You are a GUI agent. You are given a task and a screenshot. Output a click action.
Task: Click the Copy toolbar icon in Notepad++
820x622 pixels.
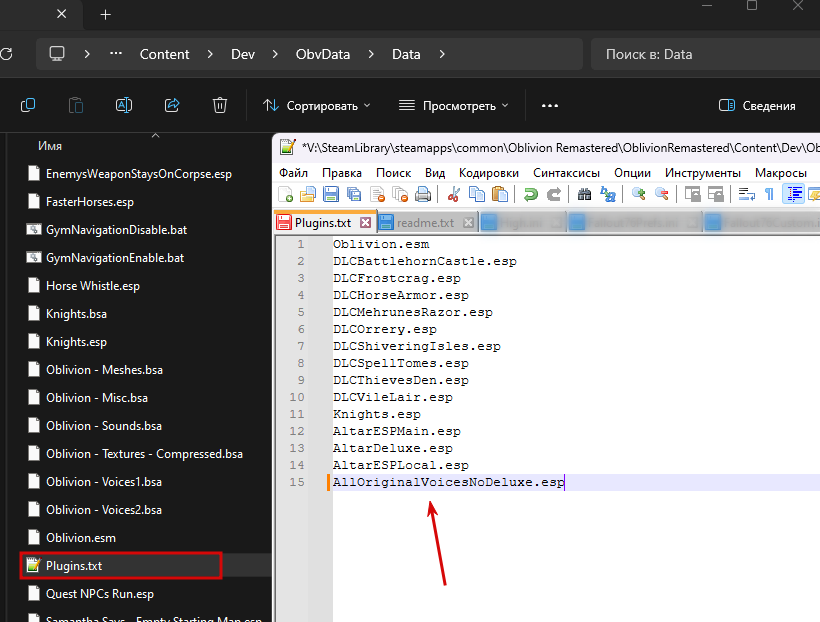(x=476, y=194)
